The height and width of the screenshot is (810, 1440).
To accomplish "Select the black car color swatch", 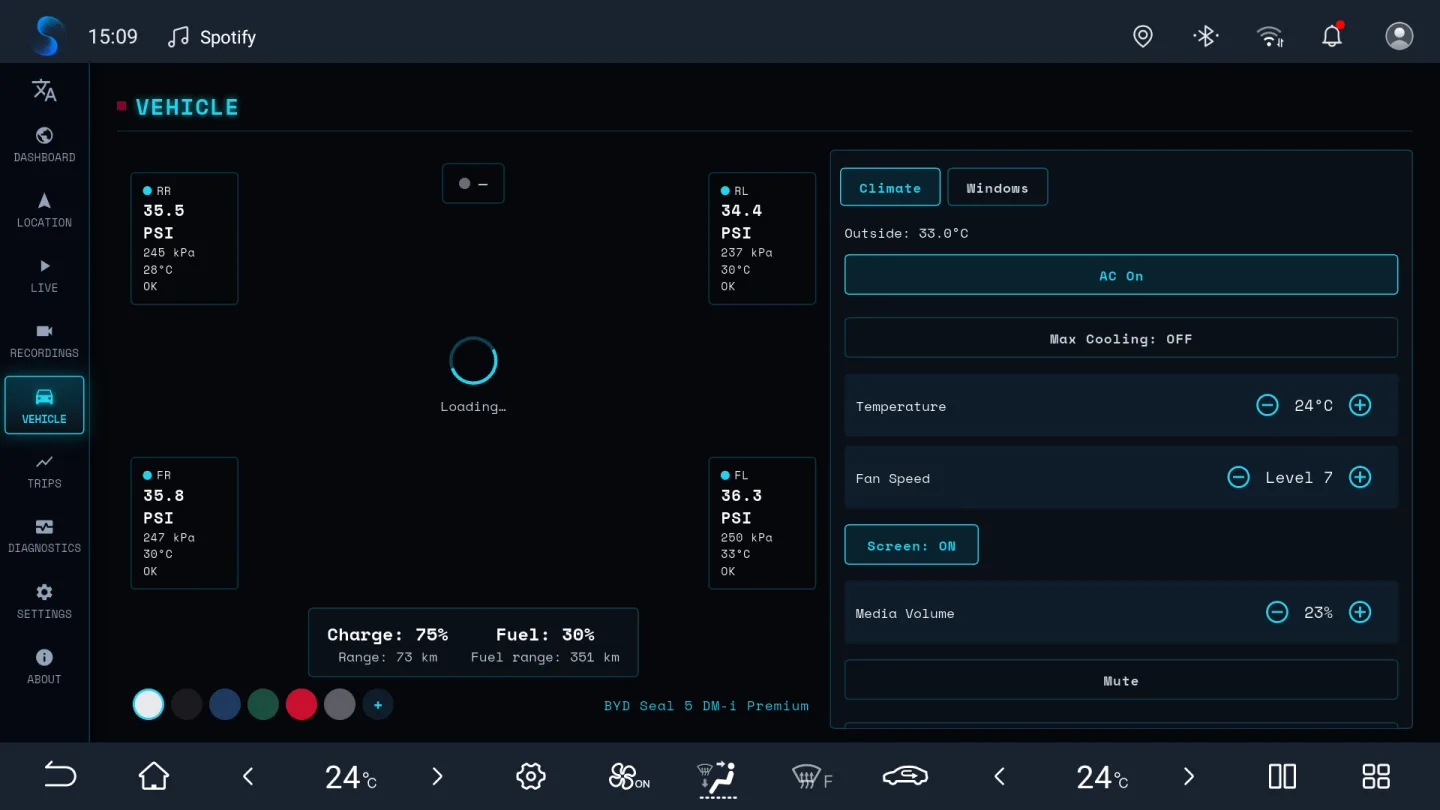I will 187,704.
